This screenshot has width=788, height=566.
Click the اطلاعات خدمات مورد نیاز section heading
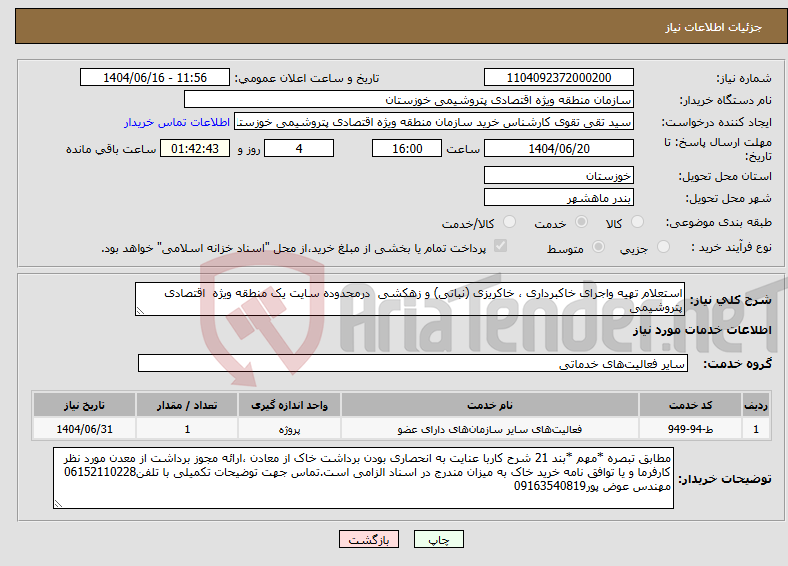(x=702, y=330)
